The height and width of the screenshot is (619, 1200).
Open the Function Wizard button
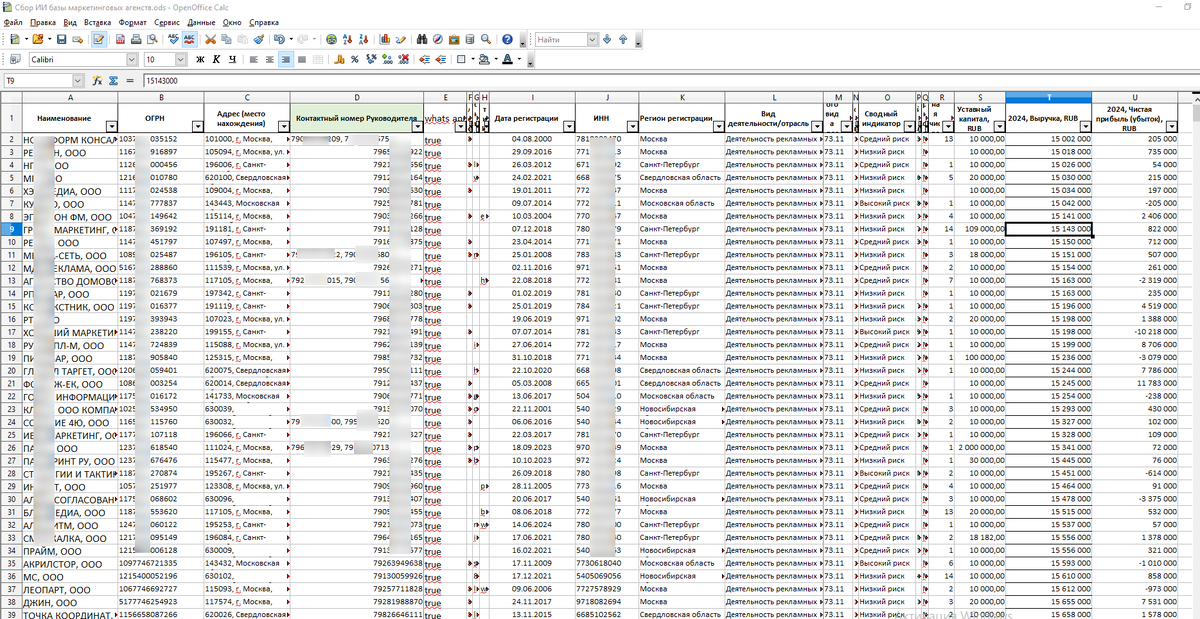(x=98, y=80)
